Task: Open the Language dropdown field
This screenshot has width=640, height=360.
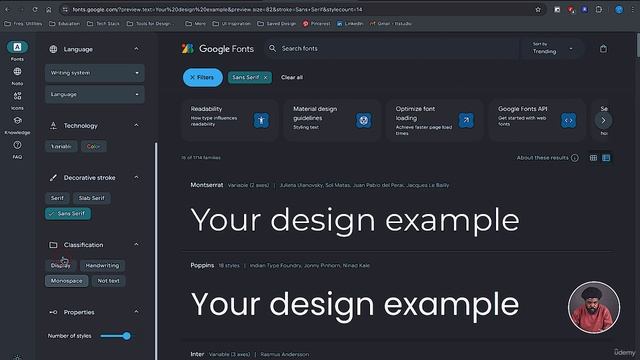Action: pos(95,94)
